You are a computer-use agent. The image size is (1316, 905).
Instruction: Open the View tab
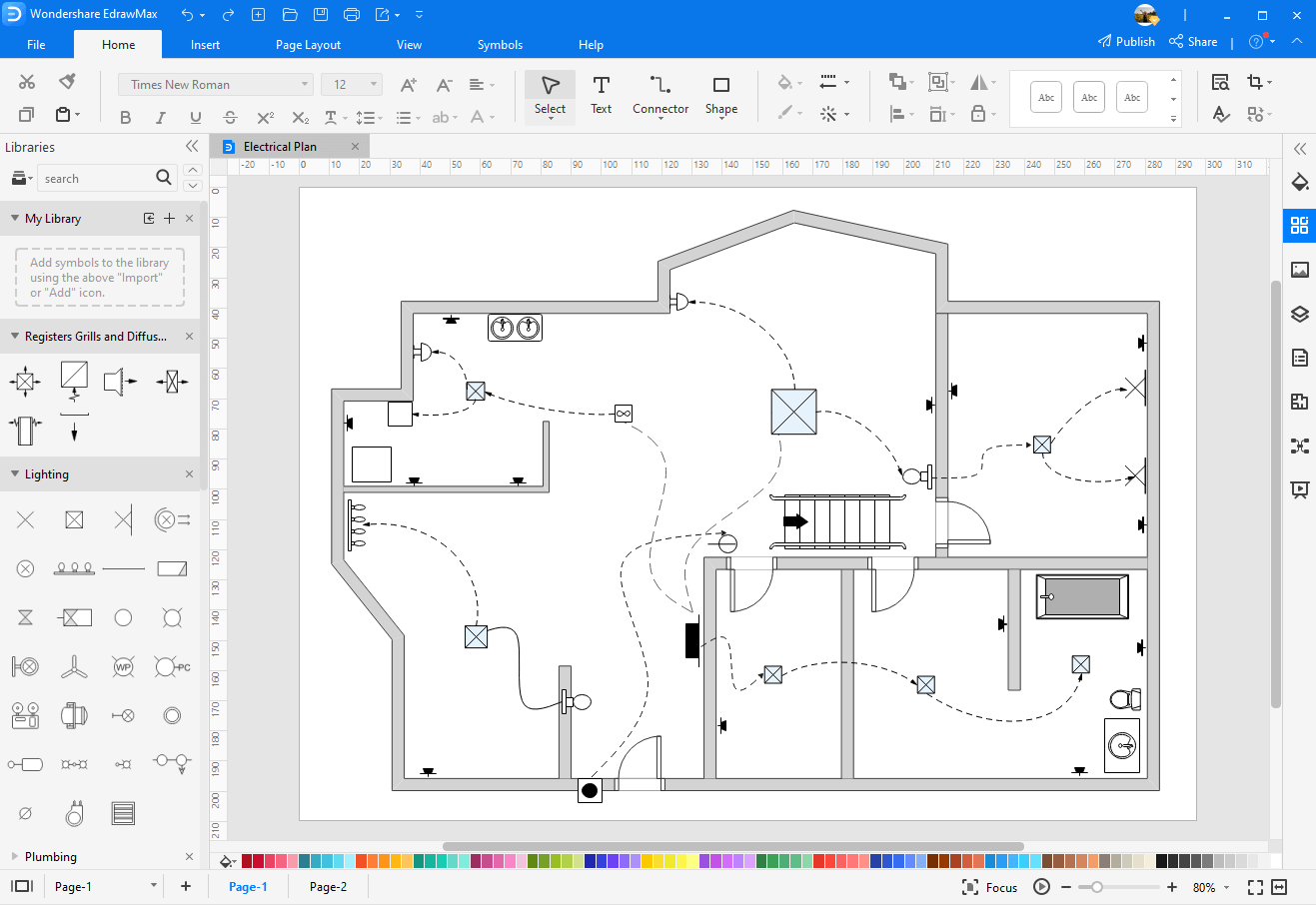(409, 45)
